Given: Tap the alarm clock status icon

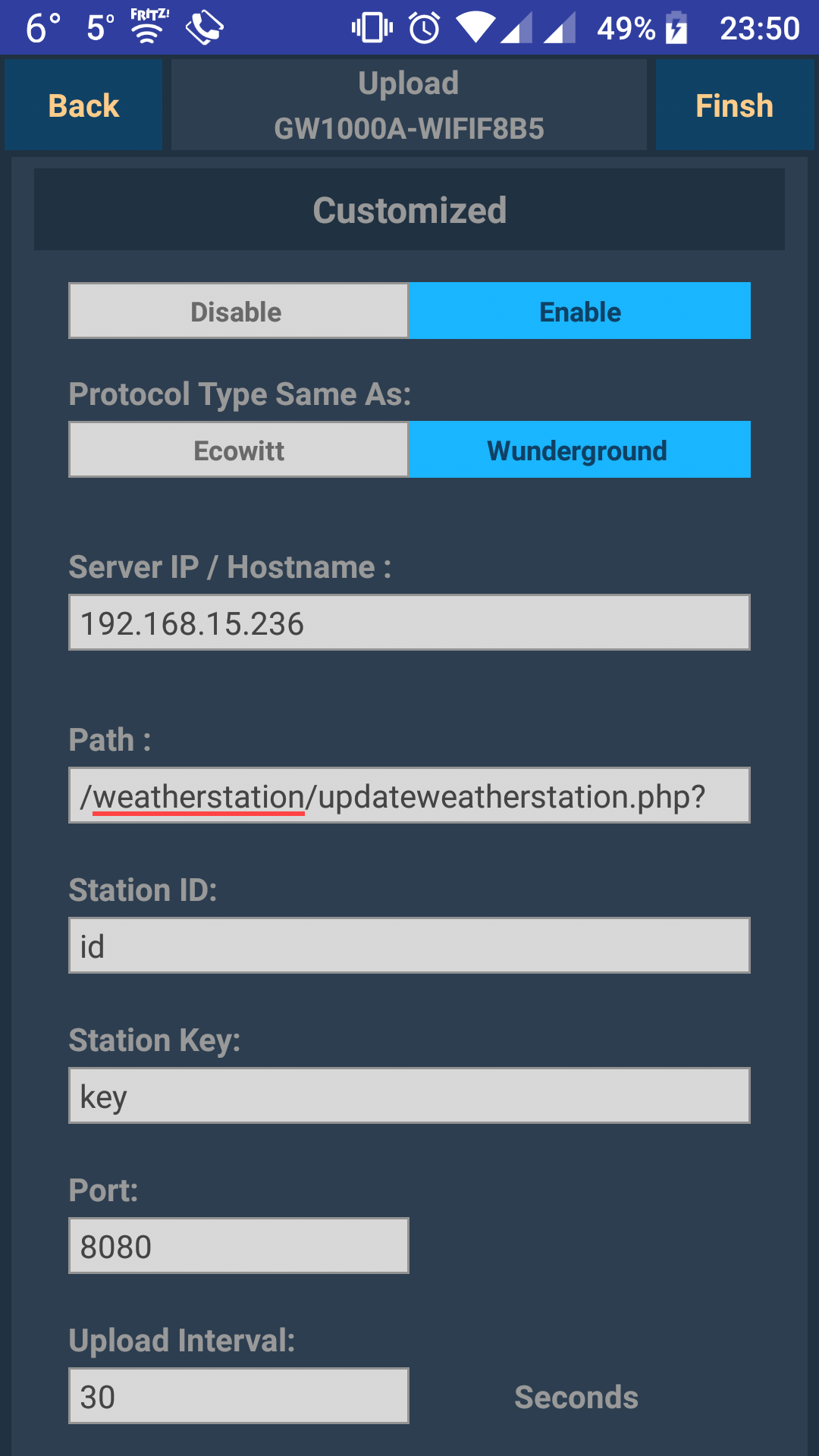Looking at the screenshot, I should (425, 28).
